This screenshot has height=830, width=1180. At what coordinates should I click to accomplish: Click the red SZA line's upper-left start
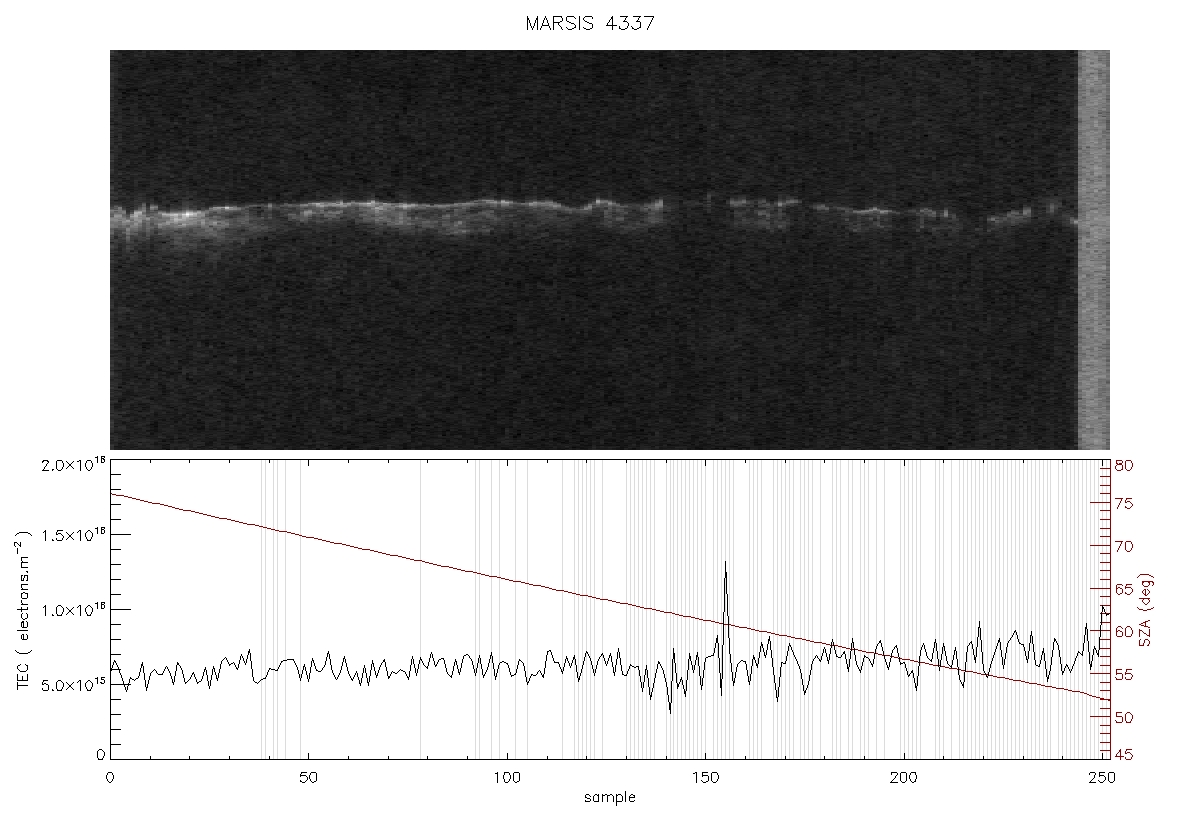click(113, 494)
